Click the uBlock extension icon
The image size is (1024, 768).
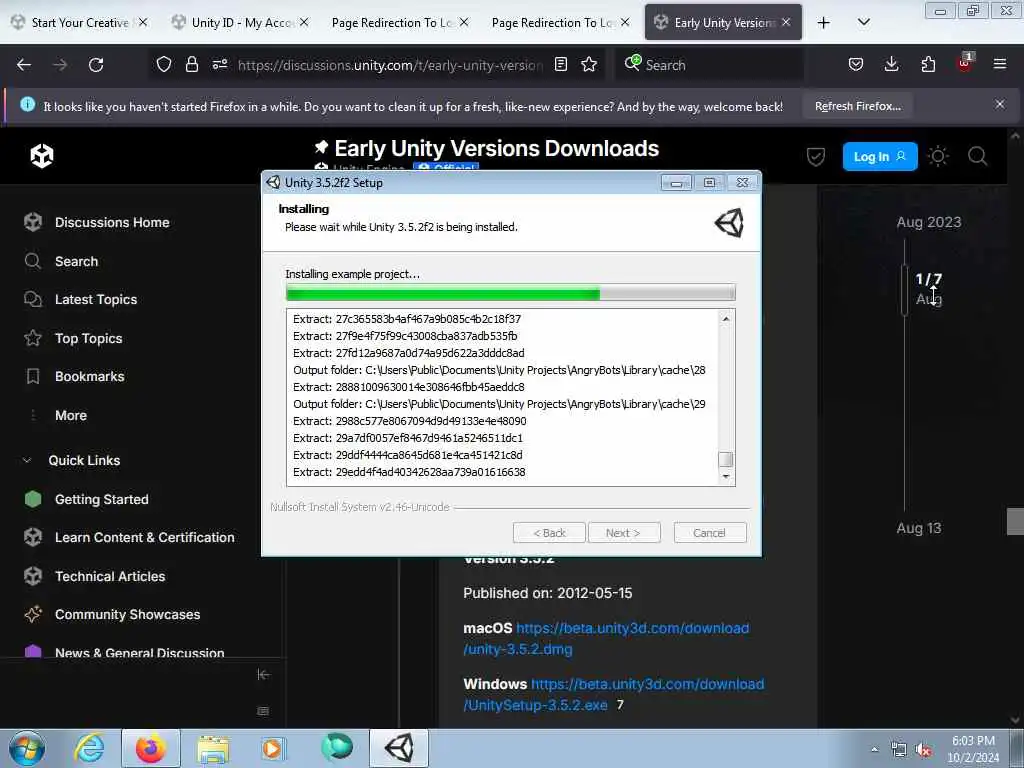[x=965, y=63]
